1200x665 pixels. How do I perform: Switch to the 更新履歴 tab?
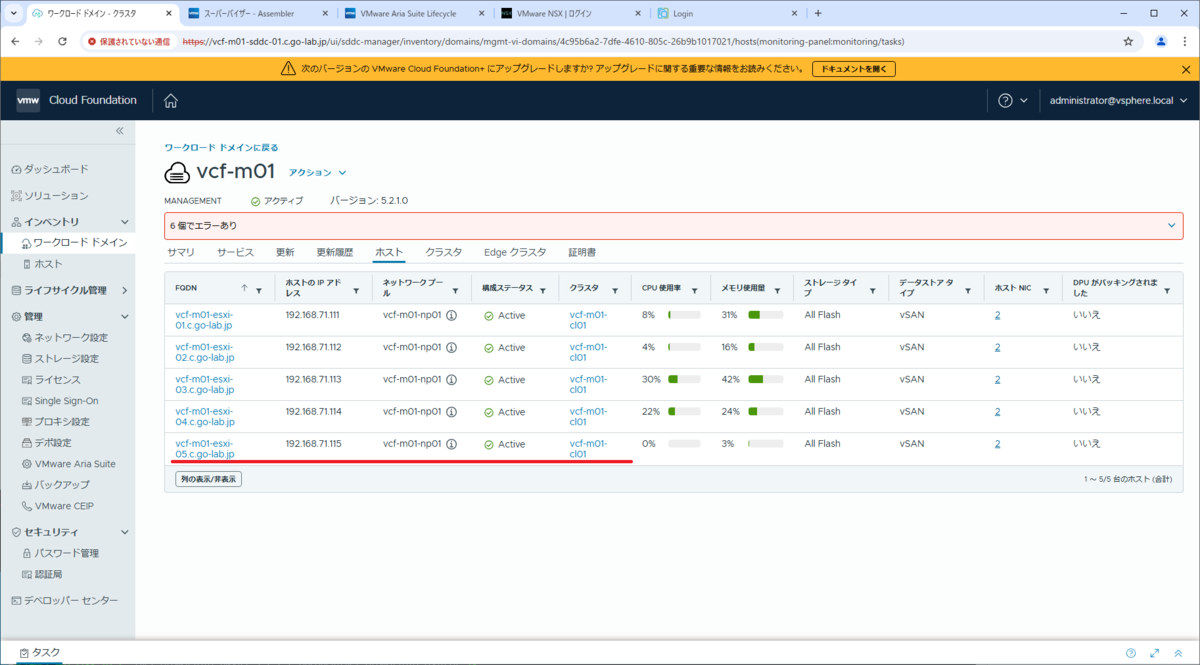[335, 253]
